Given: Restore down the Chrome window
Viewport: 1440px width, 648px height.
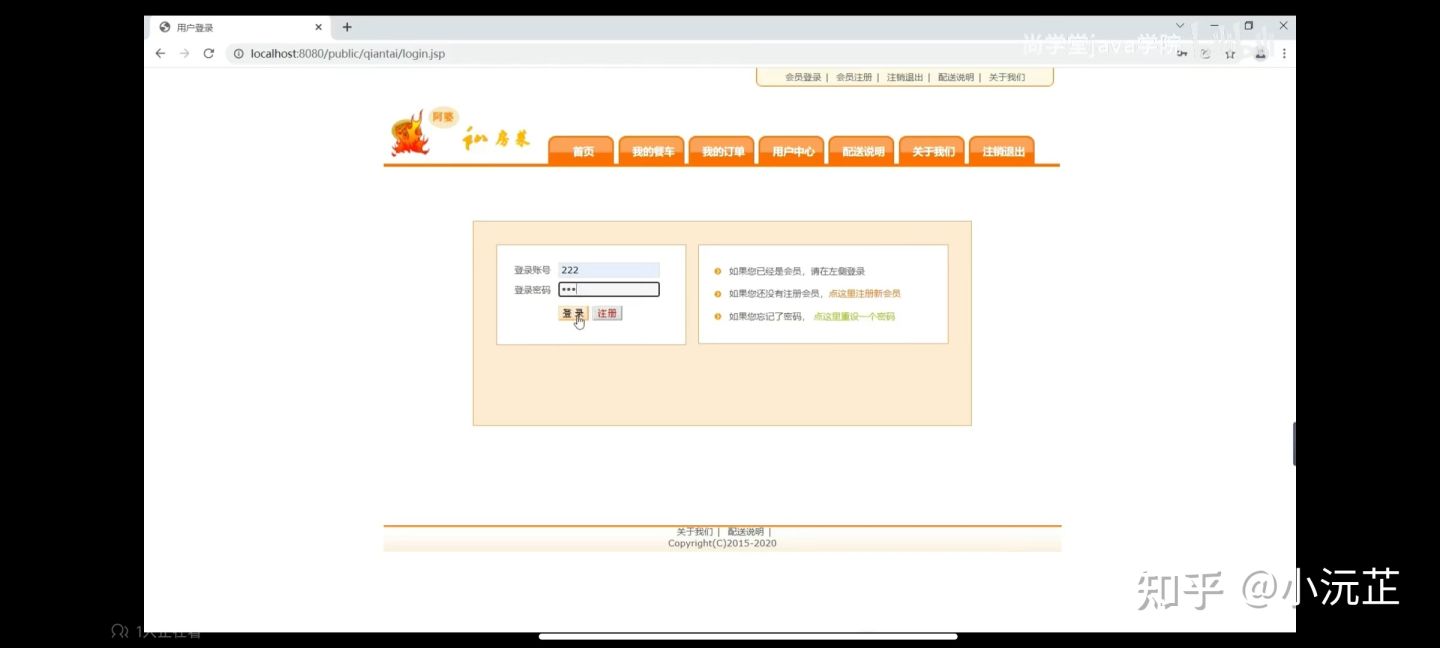Looking at the screenshot, I should coord(1249,26).
